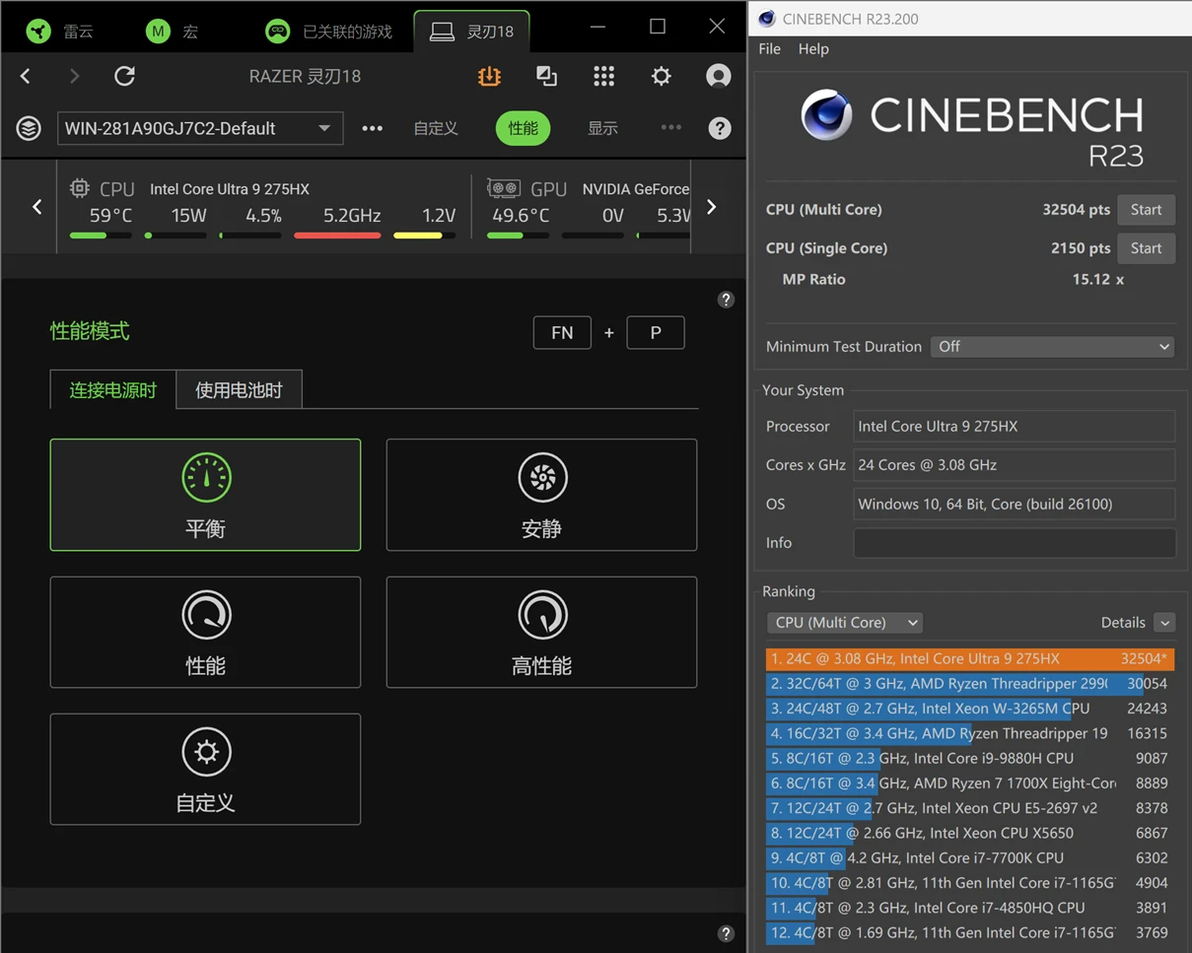This screenshot has height=953, width=1192.
Task: Switch to the 自定义 top tab
Action: [436, 128]
